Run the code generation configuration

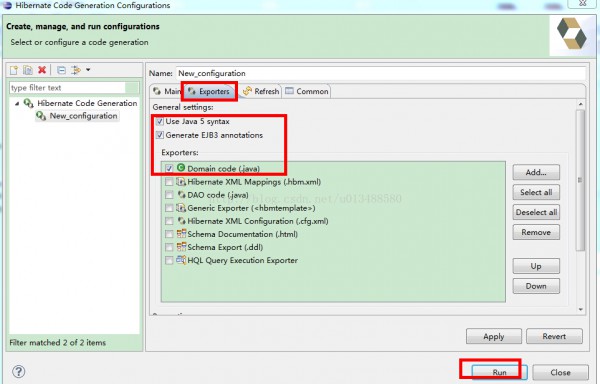499,372
